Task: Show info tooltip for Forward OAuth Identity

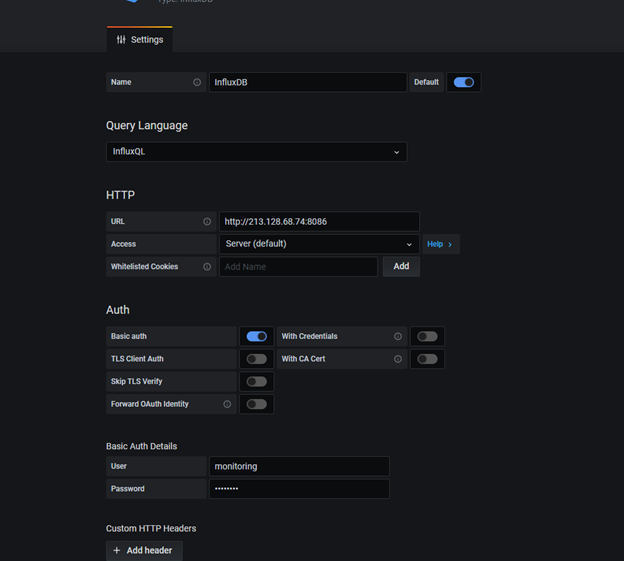Action: (x=227, y=404)
